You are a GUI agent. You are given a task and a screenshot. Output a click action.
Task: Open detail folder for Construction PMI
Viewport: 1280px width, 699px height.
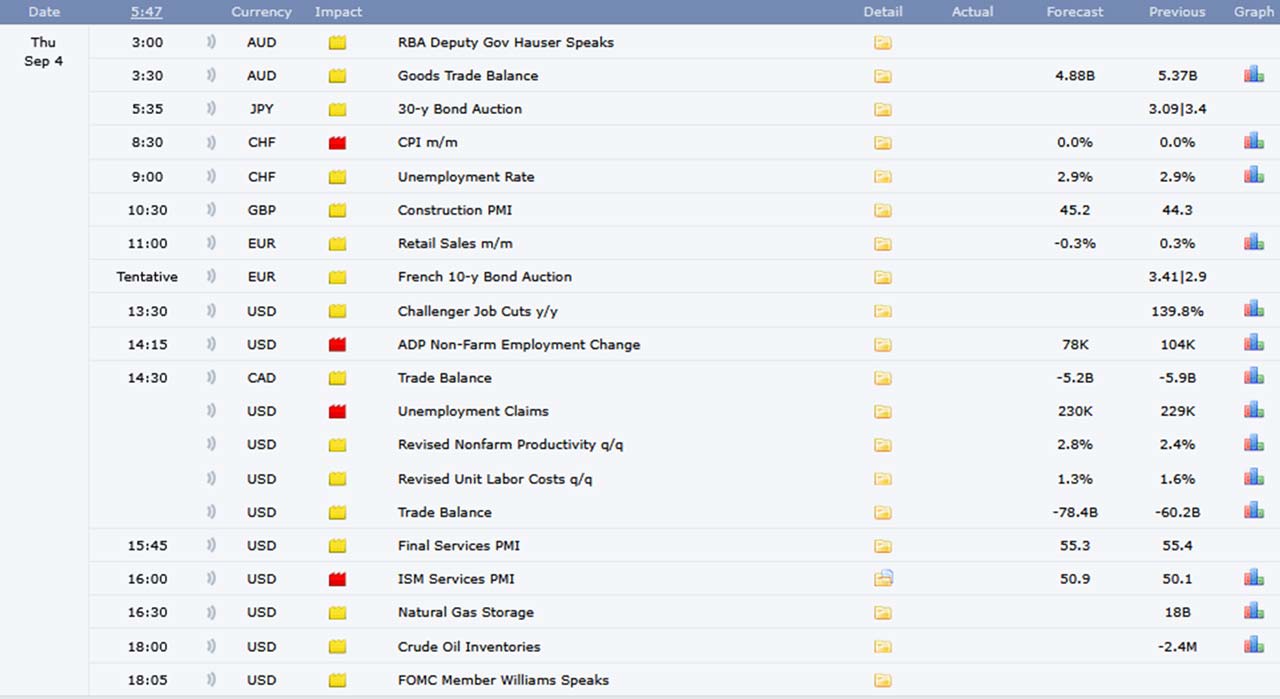click(x=882, y=210)
